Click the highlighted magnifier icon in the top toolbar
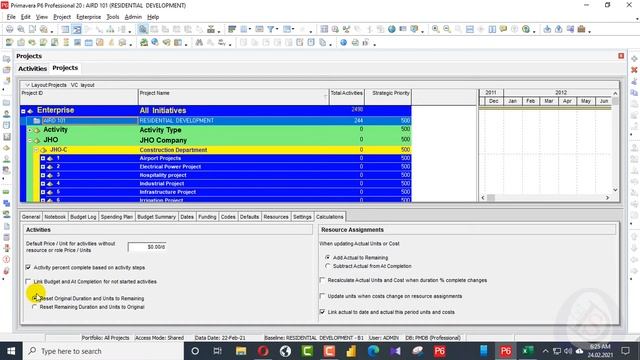 [142, 29]
